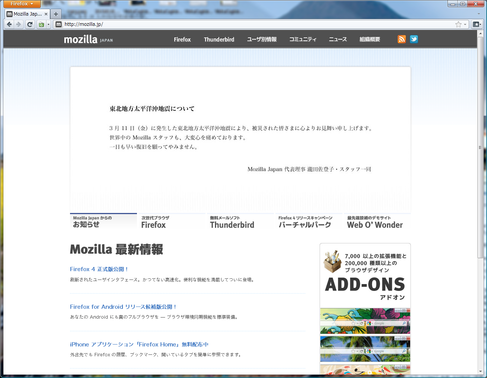Click the 東北地方太平洋沖地震について heading text
487x378 pixels.
pos(152,109)
